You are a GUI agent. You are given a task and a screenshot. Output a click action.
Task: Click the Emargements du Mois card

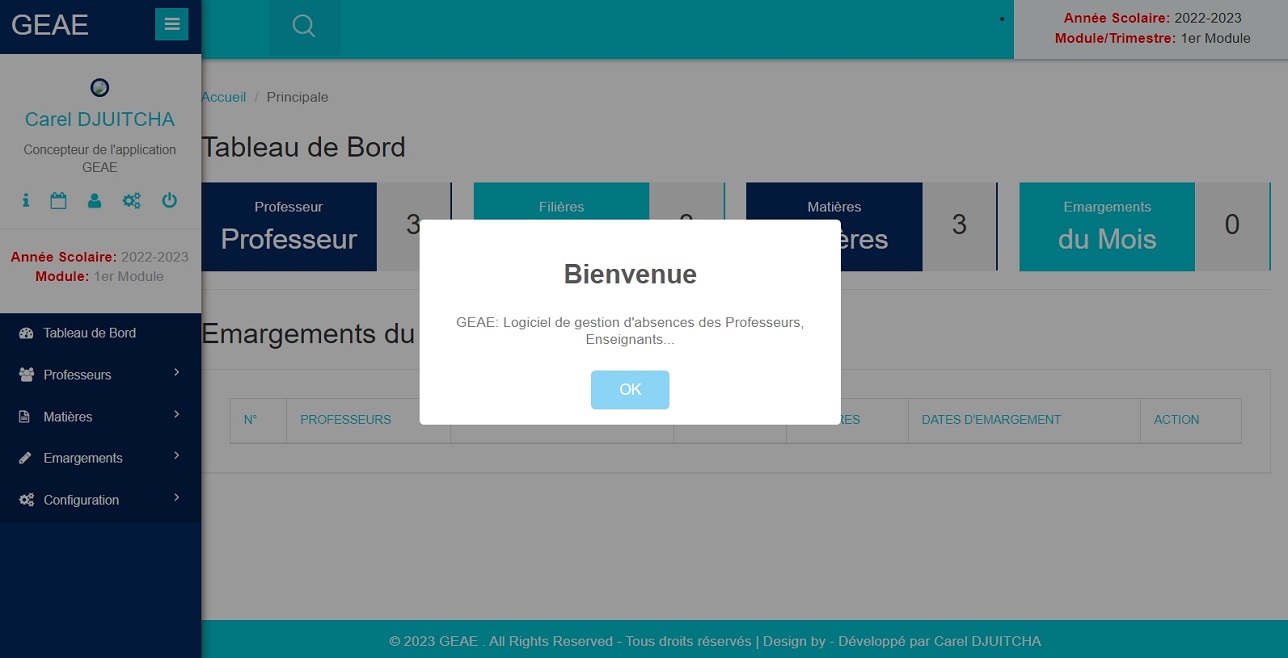[x=1107, y=227]
